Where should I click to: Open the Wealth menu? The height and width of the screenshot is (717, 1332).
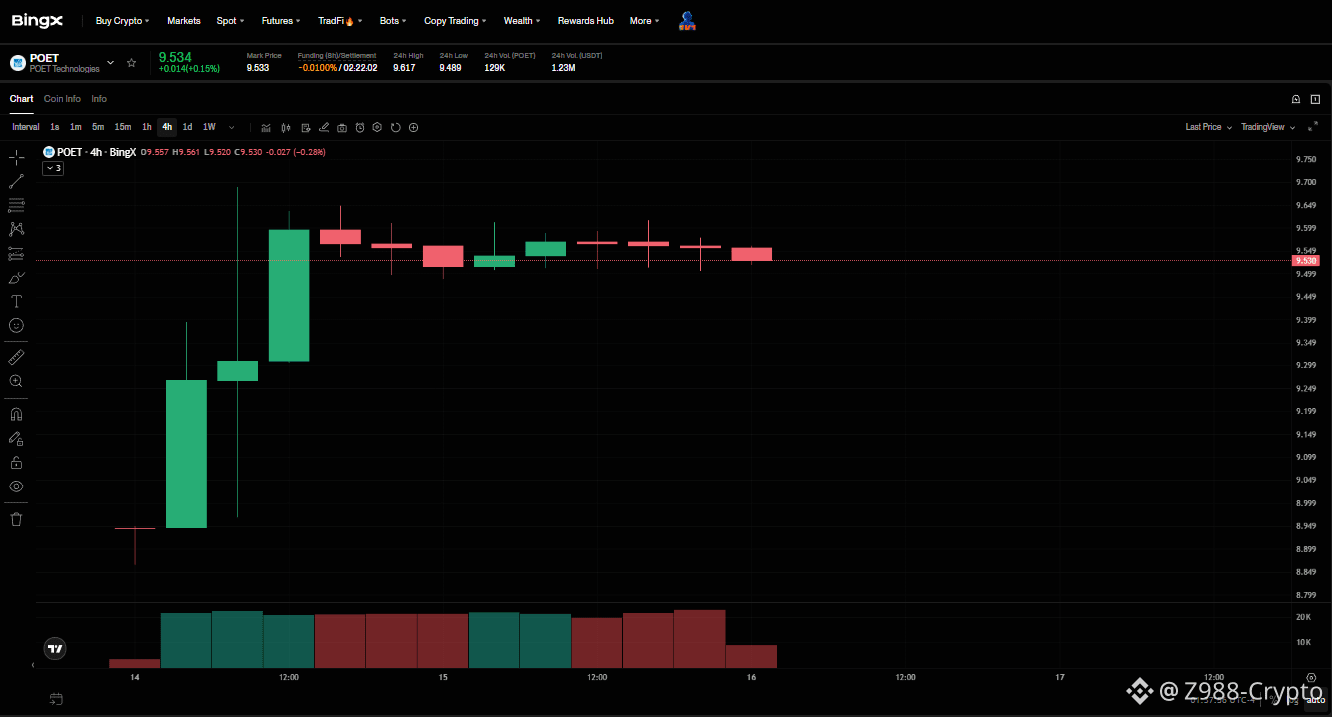(521, 20)
